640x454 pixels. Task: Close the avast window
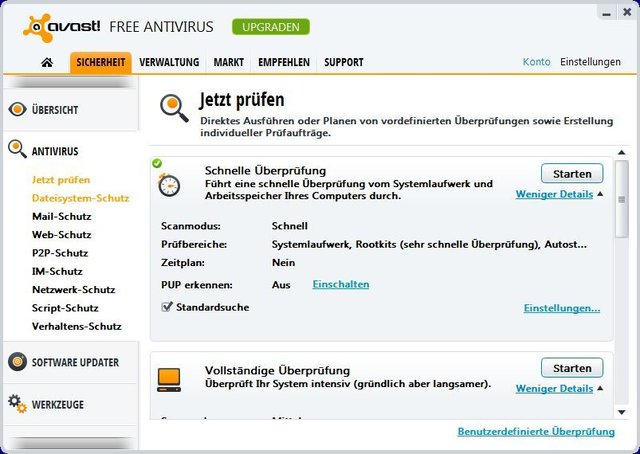click(x=627, y=12)
